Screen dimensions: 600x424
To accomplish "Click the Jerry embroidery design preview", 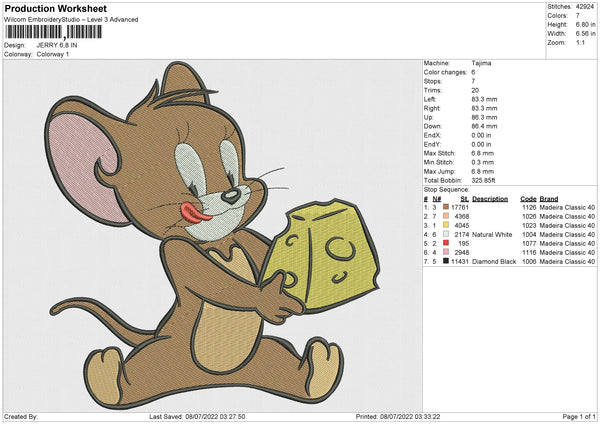I will pyautogui.click(x=213, y=236).
